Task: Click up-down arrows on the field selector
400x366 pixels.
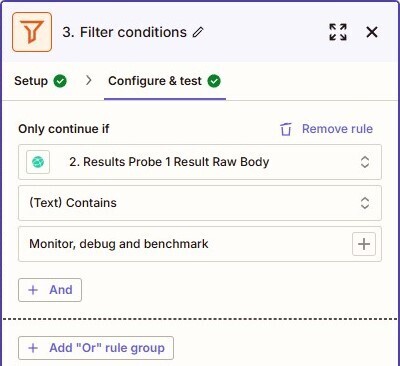Action: [x=365, y=162]
